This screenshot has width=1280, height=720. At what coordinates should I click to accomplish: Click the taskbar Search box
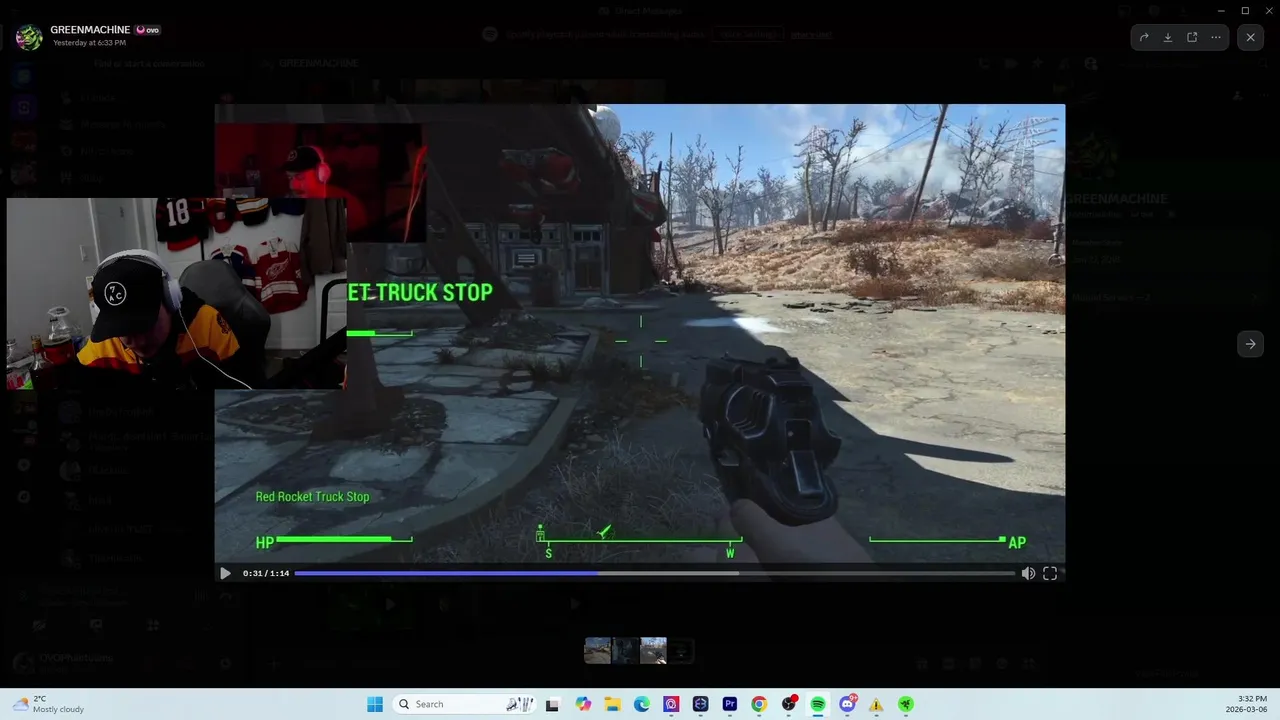(x=464, y=704)
